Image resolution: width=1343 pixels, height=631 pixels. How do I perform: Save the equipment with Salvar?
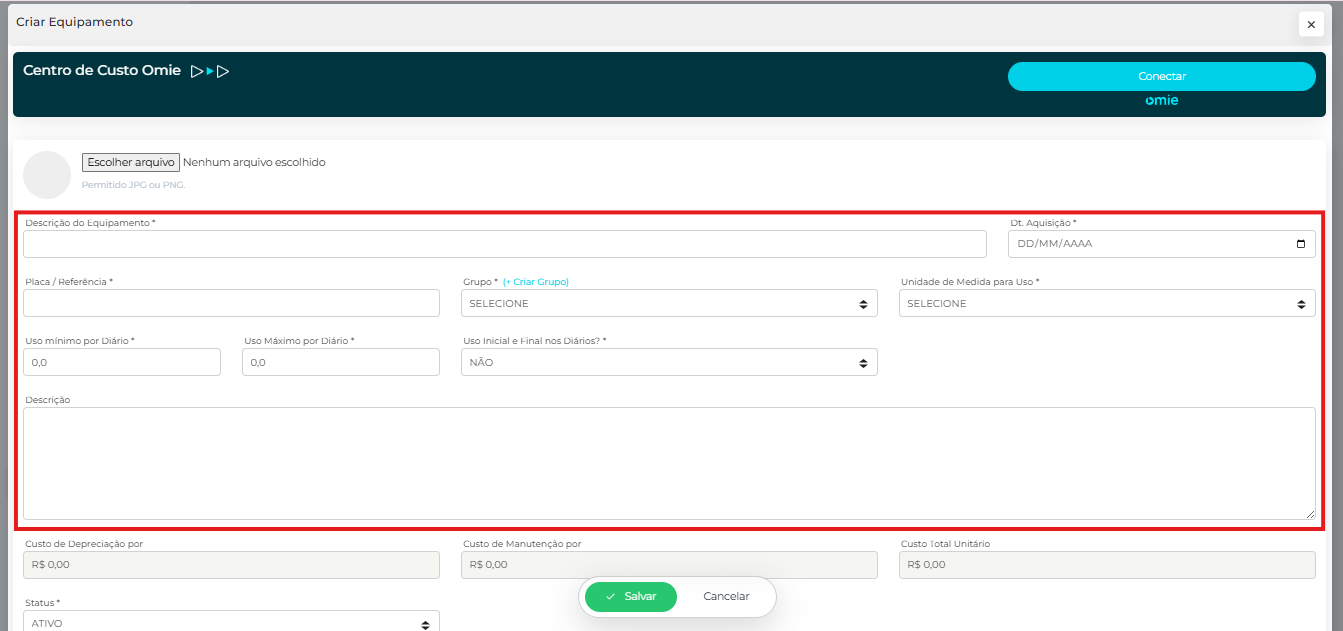coord(631,596)
